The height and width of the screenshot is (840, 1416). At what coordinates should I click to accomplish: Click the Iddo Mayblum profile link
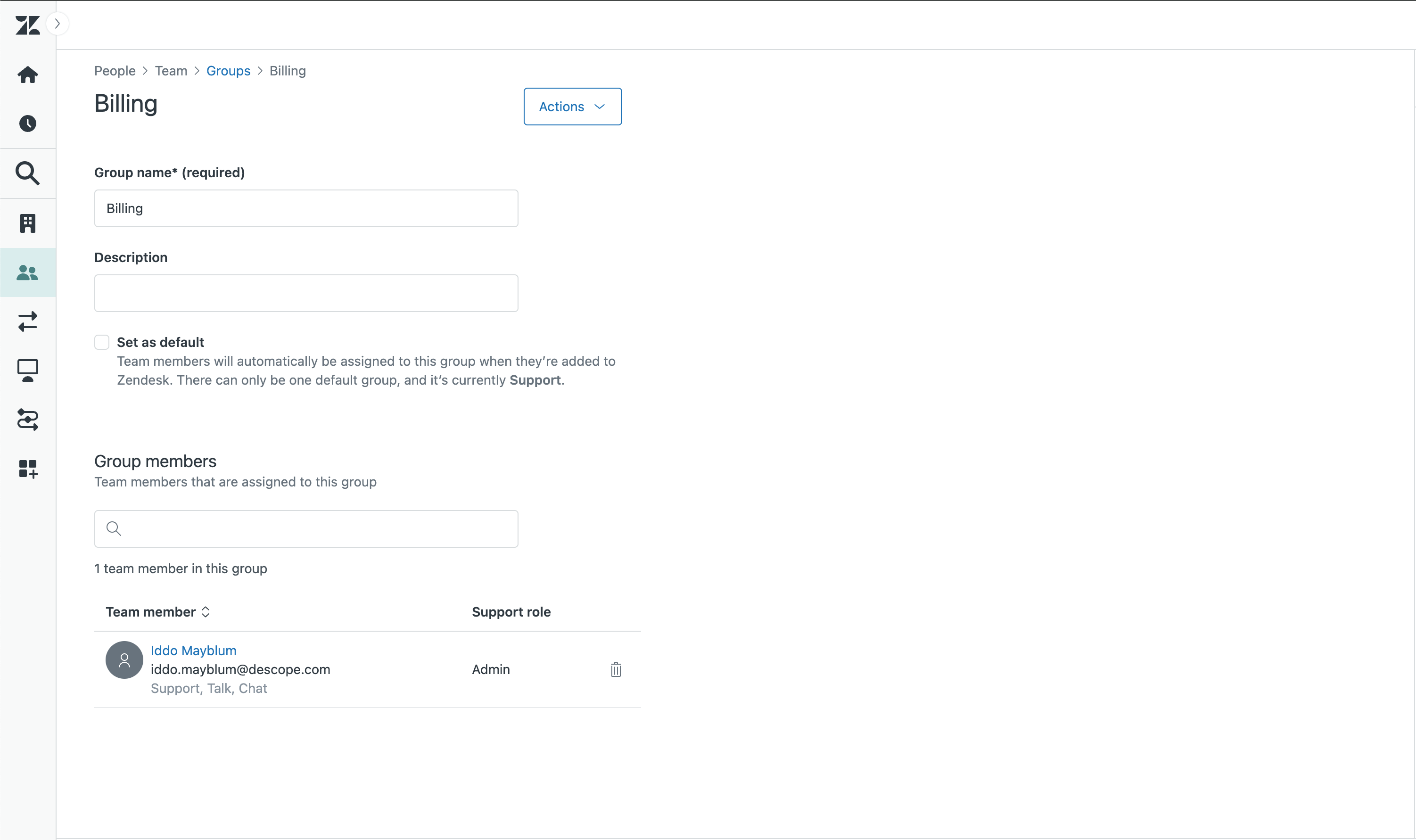point(193,650)
